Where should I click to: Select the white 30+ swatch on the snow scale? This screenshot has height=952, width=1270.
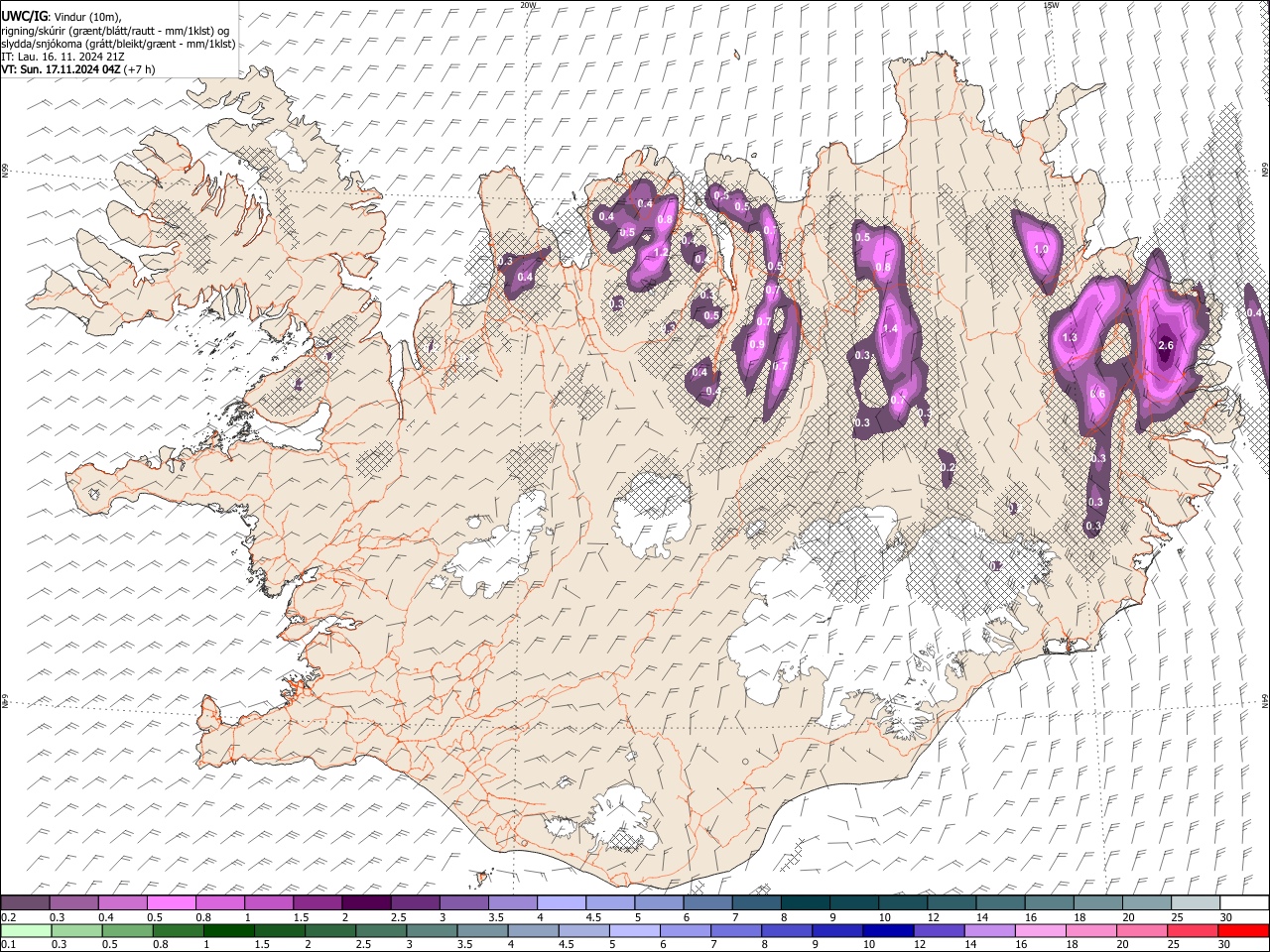coord(1244,903)
